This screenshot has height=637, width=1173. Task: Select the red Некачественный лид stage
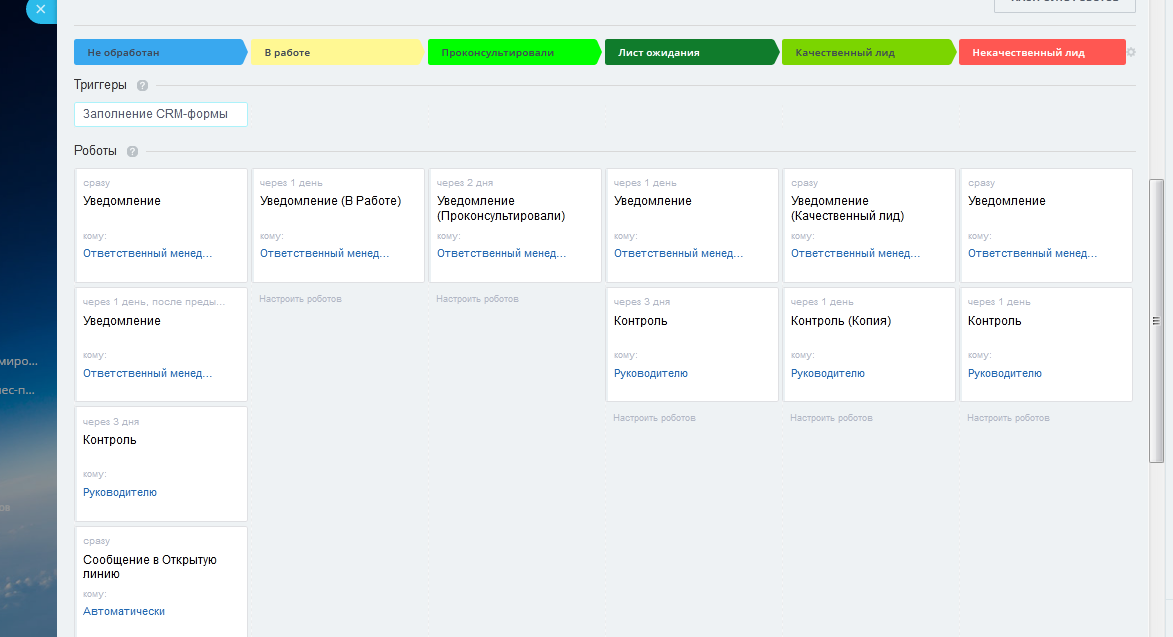[x=1040, y=52]
